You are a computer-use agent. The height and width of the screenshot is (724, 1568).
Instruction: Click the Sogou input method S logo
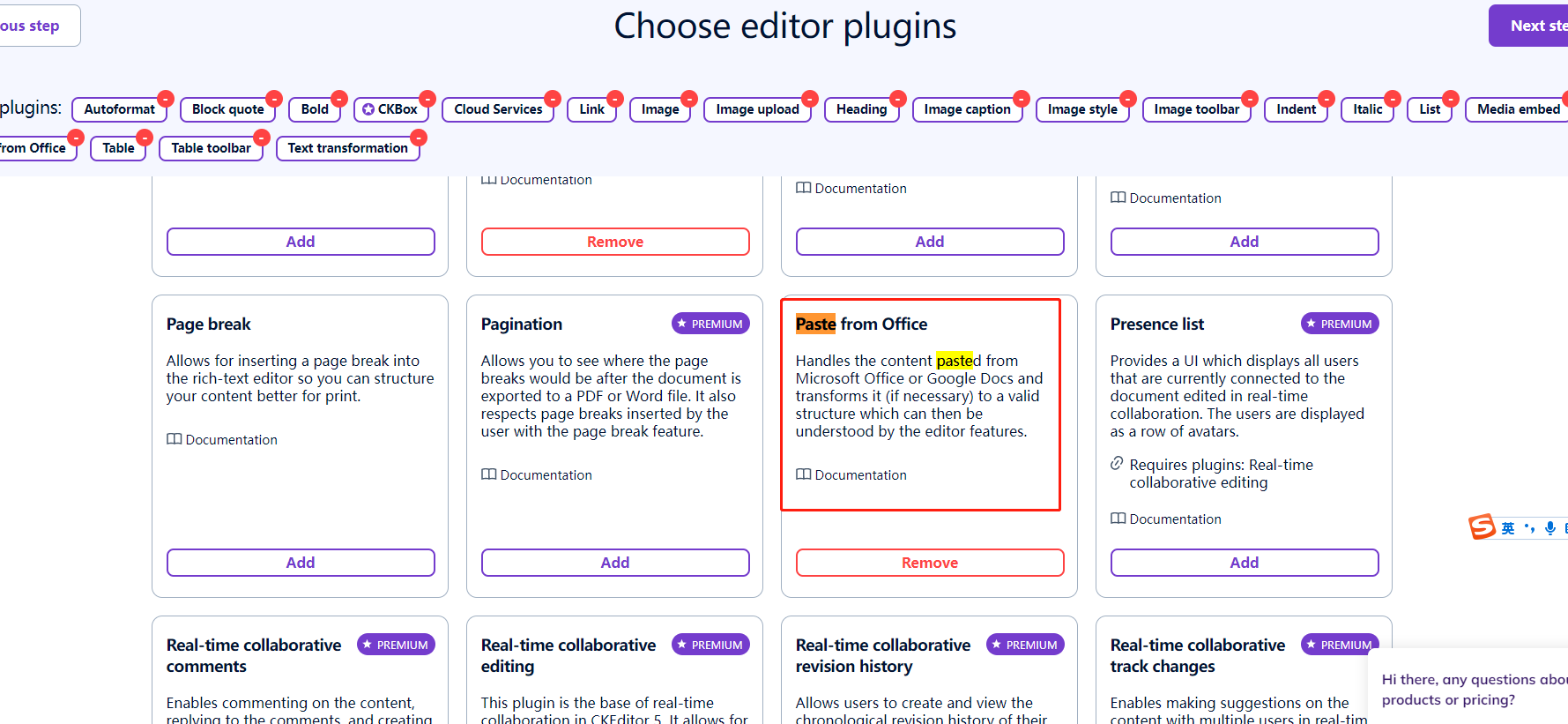tap(1483, 527)
